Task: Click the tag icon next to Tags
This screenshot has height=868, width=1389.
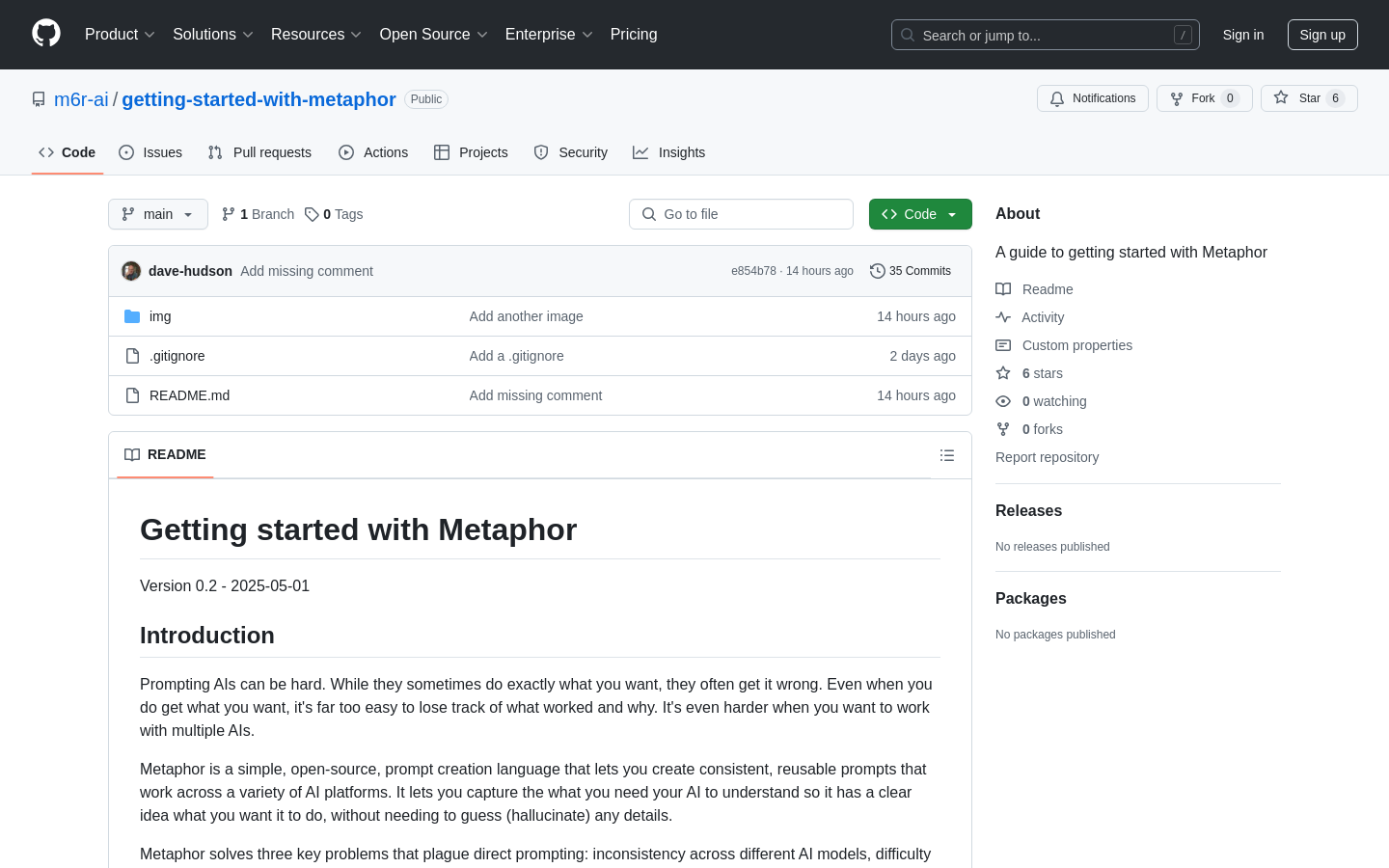Action: [x=312, y=214]
